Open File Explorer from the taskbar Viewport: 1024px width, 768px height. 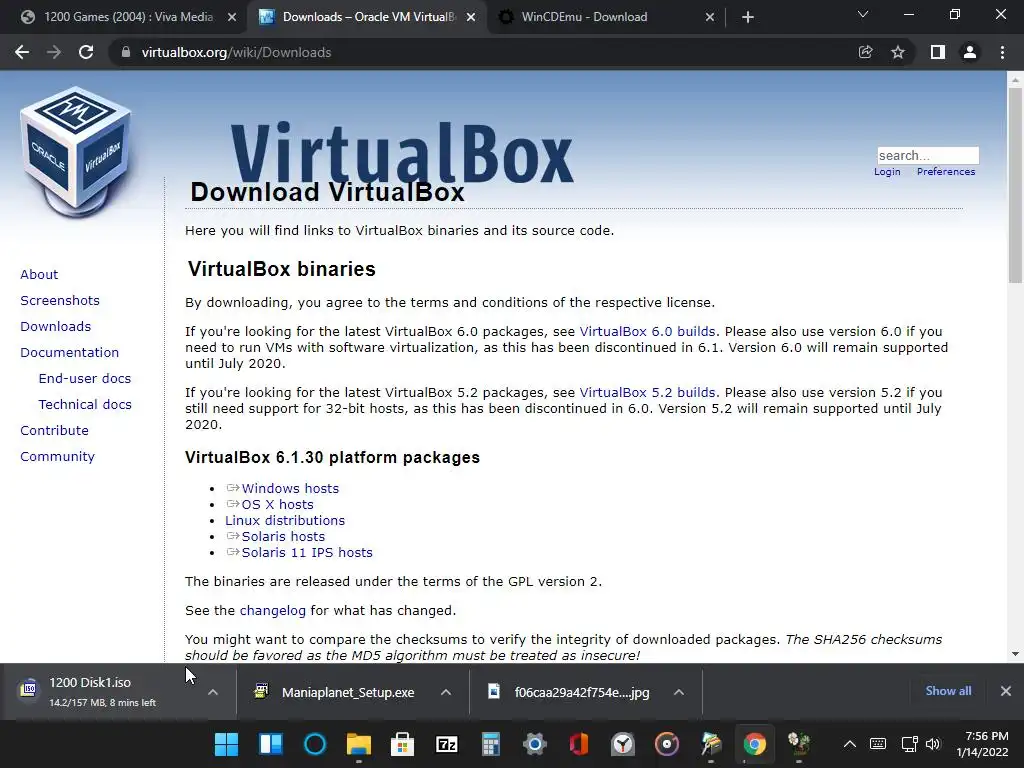pos(359,744)
